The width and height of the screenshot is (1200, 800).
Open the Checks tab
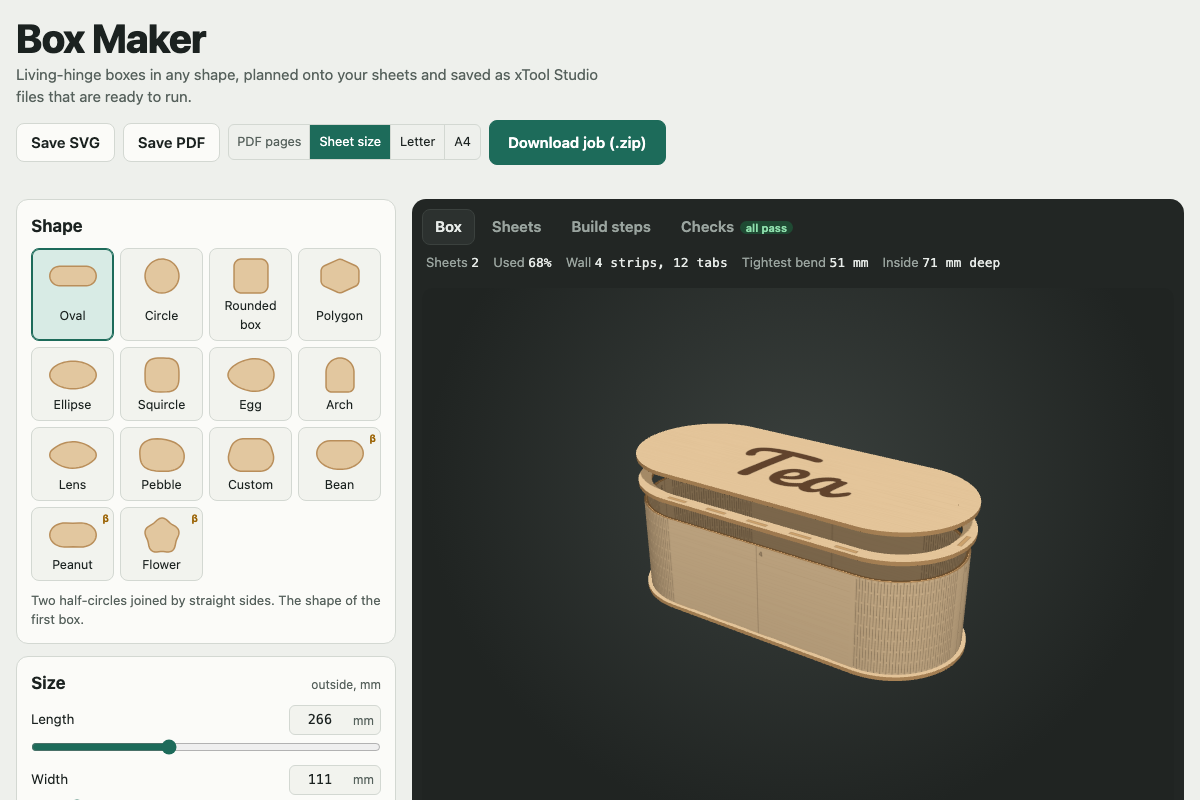point(736,227)
